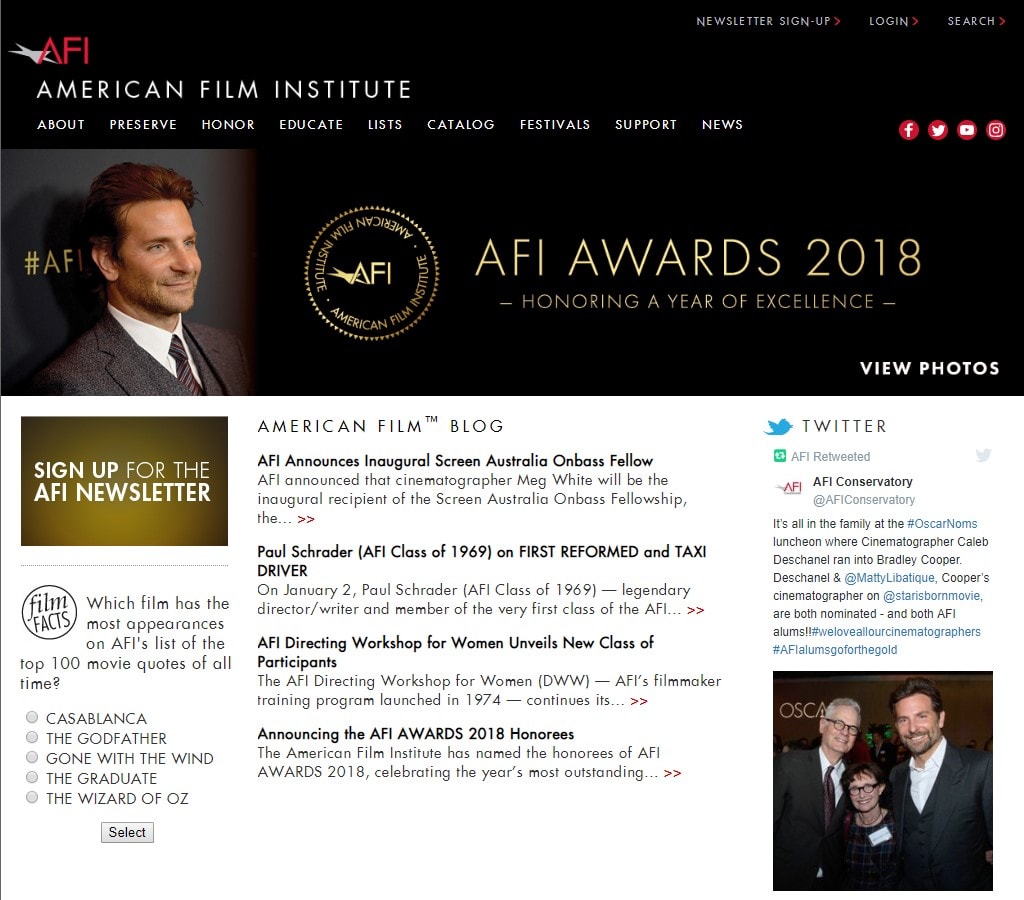The height and width of the screenshot is (900, 1024).
Task: Open the SUPPORT menu
Action: click(646, 125)
